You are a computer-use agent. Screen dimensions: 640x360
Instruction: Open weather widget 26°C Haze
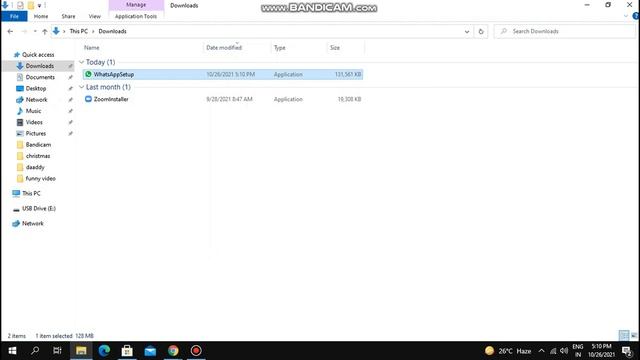pyautogui.click(x=508, y=351)
